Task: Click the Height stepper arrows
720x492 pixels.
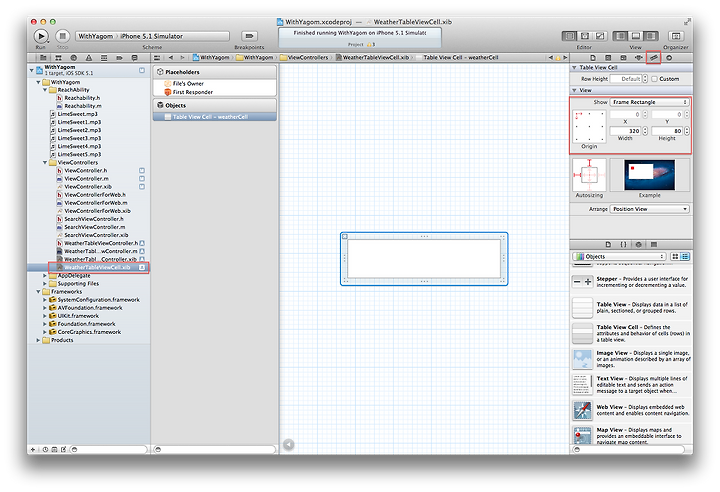Action: coord(686,131)
